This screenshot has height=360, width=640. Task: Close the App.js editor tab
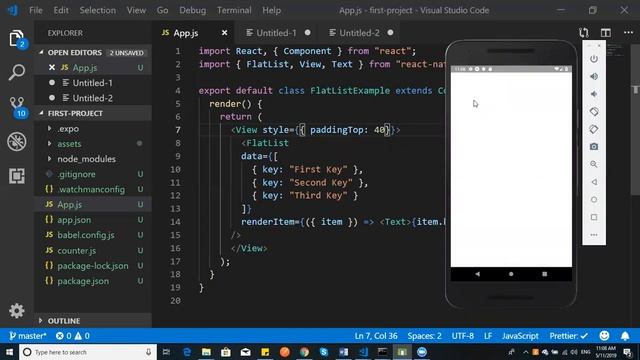(x=224, y=33)
